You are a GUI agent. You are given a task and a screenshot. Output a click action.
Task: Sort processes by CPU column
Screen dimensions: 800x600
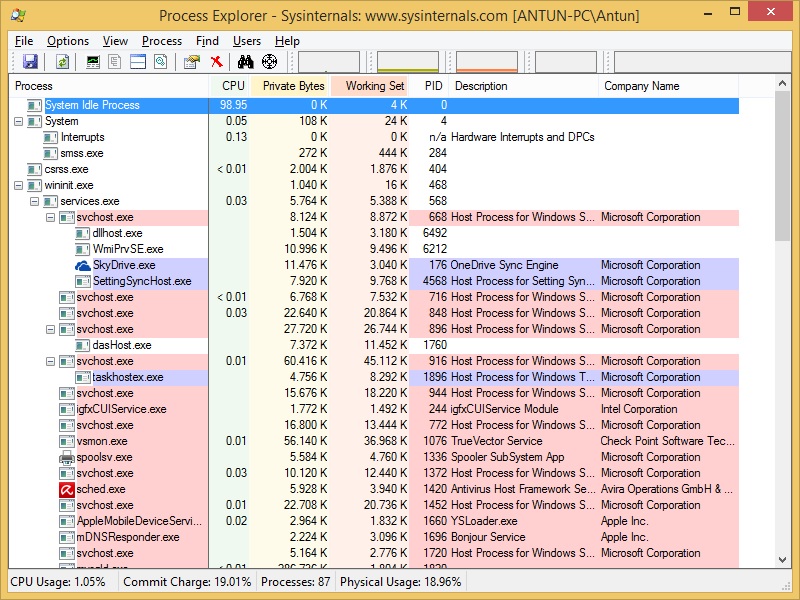pos(233,86)
